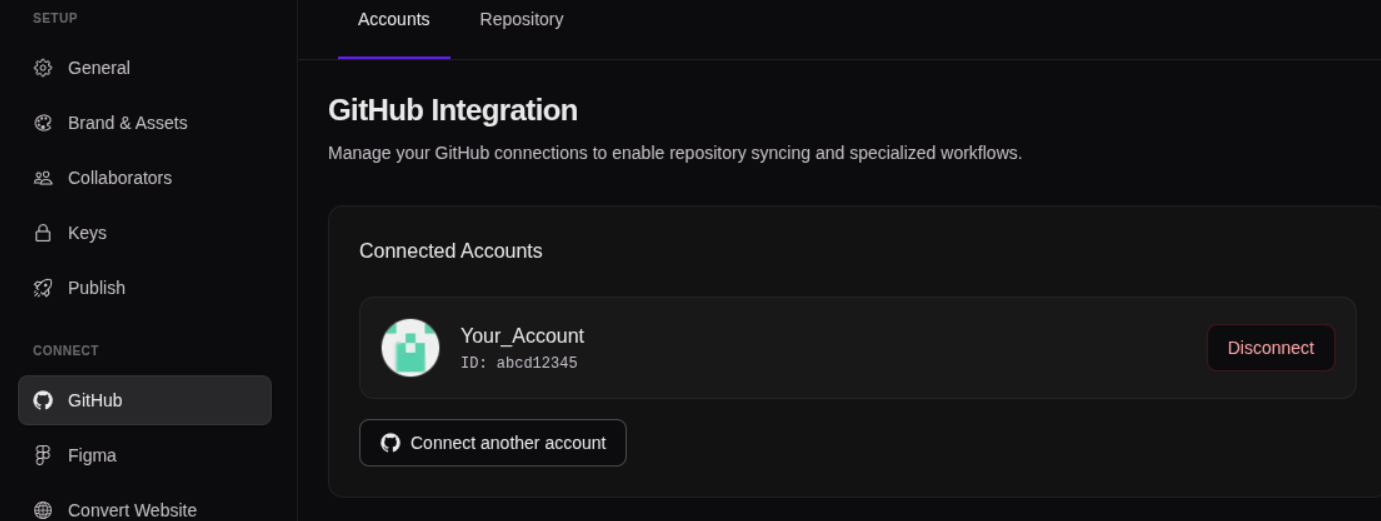Viewport: 1381px width, 521px height.
Task: Click the General gear icon
Action: tap(42, 68)
